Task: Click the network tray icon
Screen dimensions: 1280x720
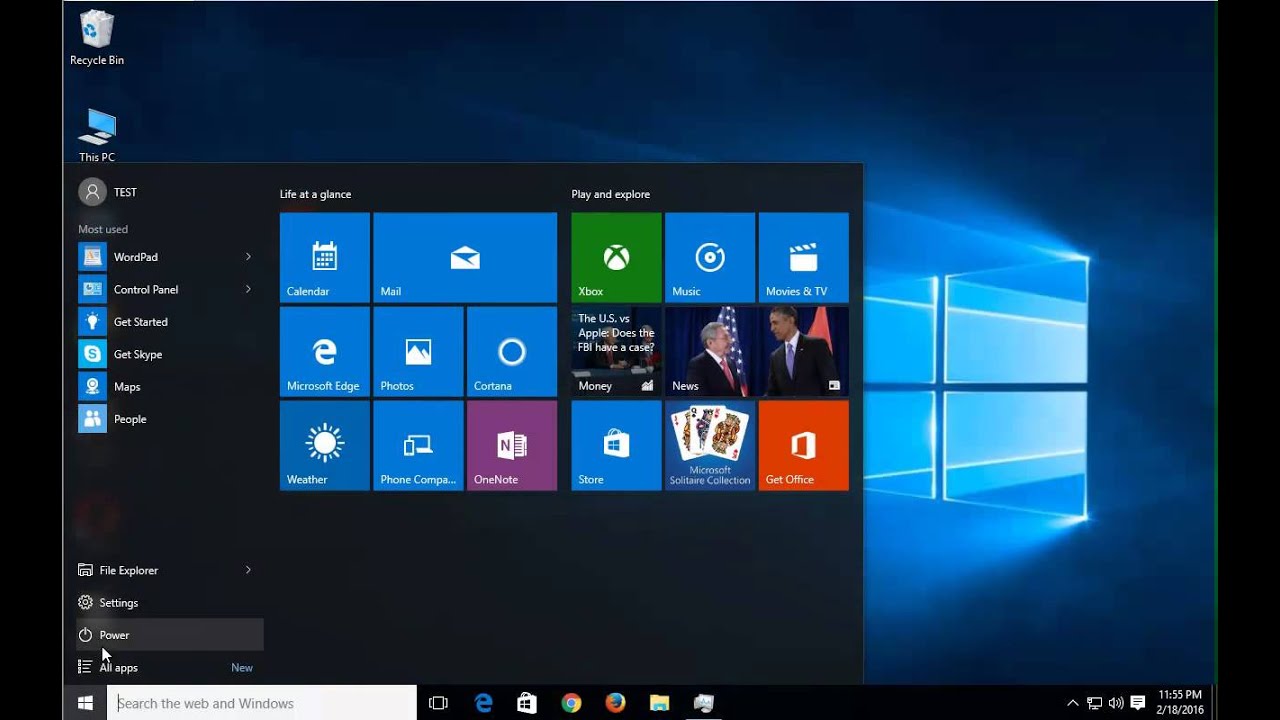Action: pos(1095,703)
